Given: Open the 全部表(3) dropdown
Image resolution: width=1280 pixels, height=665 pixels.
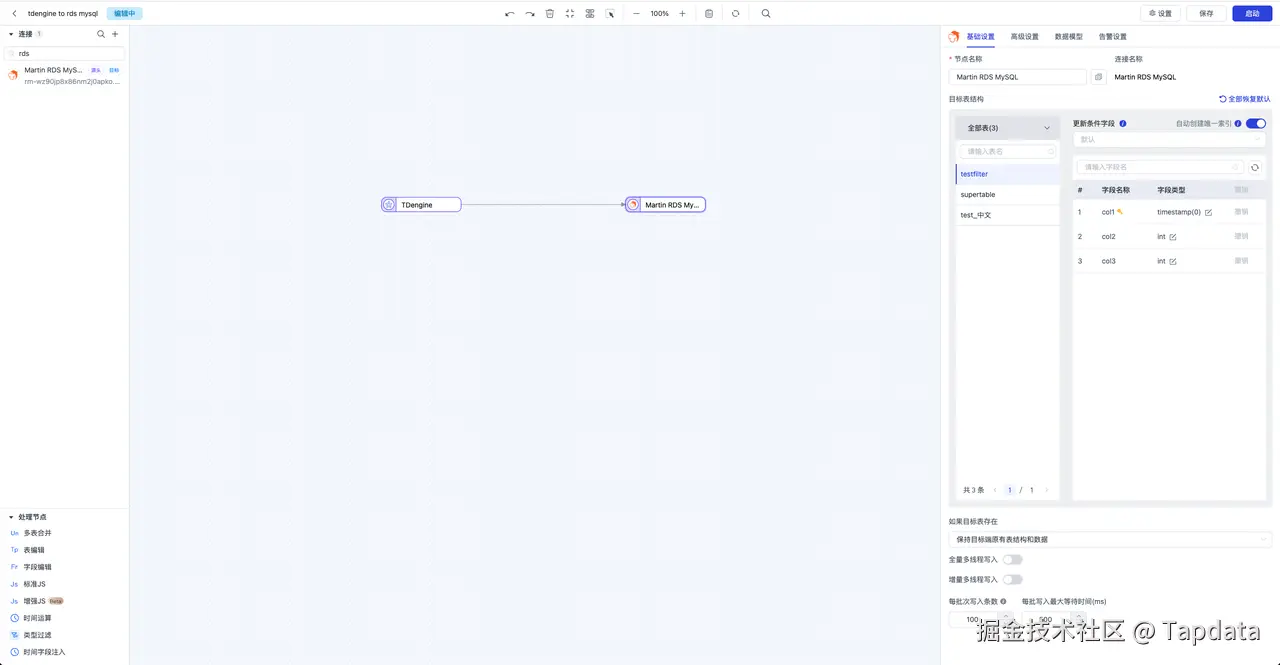Looking at the screenshot, I should tap(1007, 128).
